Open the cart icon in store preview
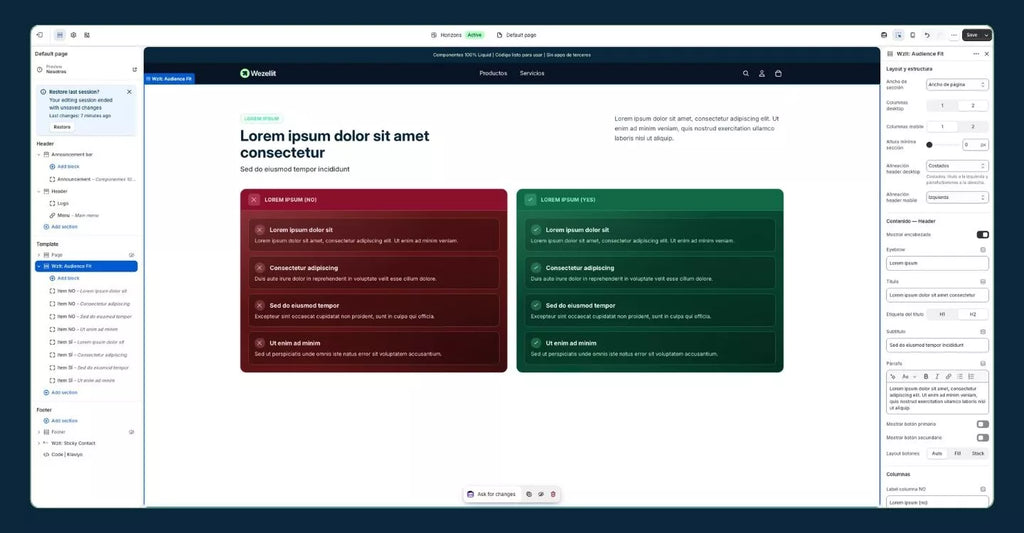This screenshot has width=1024, height=533. pos(778,73)
